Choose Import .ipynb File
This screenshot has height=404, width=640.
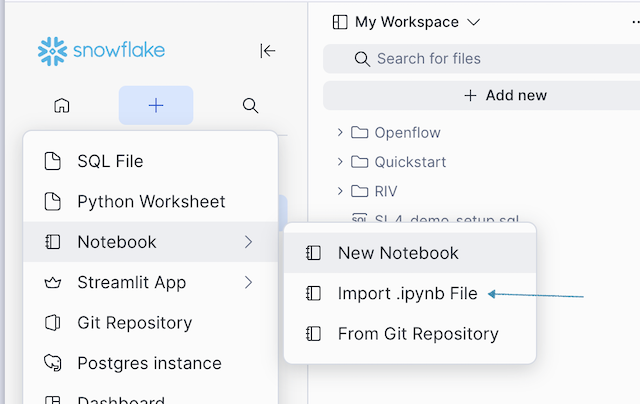point(407,294)
